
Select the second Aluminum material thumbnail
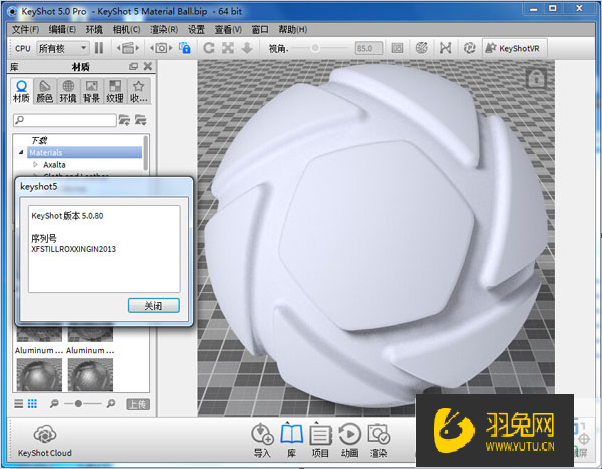coord(90,335)
